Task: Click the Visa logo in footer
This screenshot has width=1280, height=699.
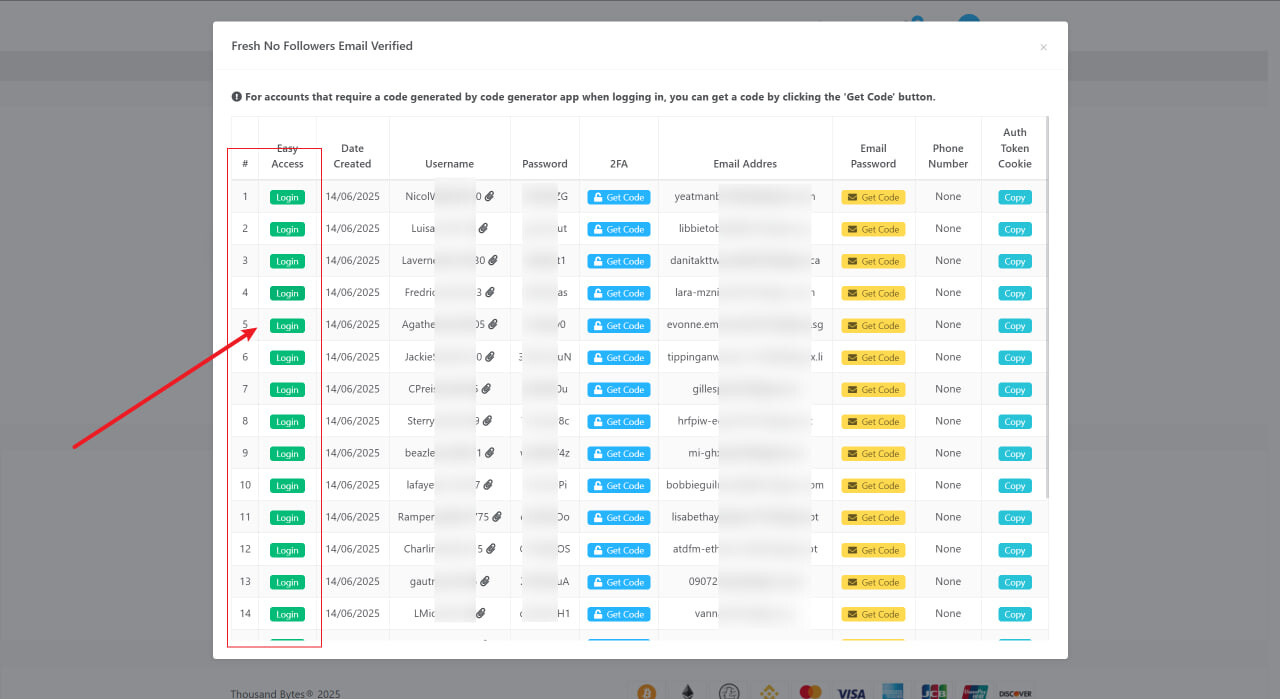Action: coord(851,693)
